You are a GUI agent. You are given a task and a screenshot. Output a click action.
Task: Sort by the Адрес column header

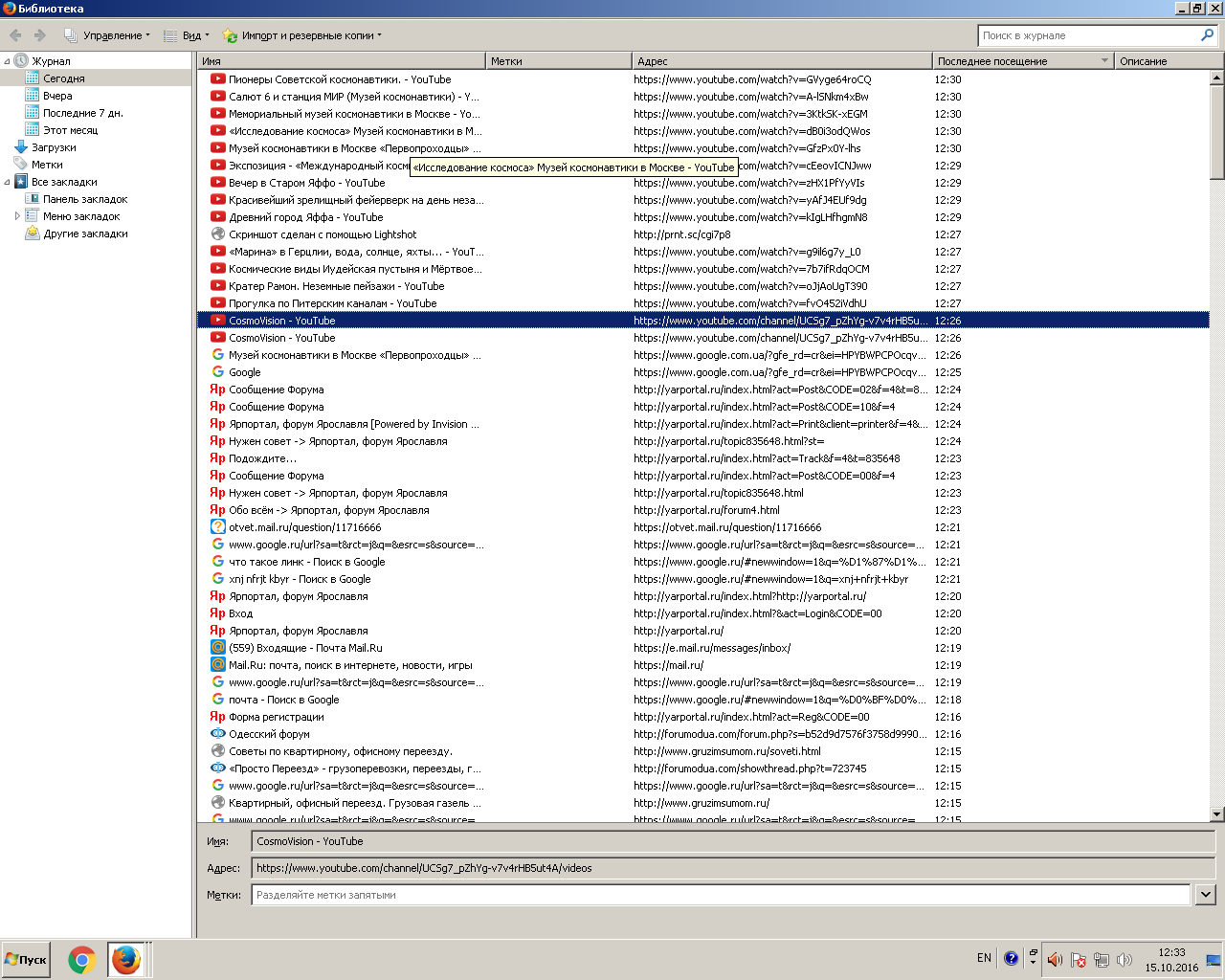(782, 61)
